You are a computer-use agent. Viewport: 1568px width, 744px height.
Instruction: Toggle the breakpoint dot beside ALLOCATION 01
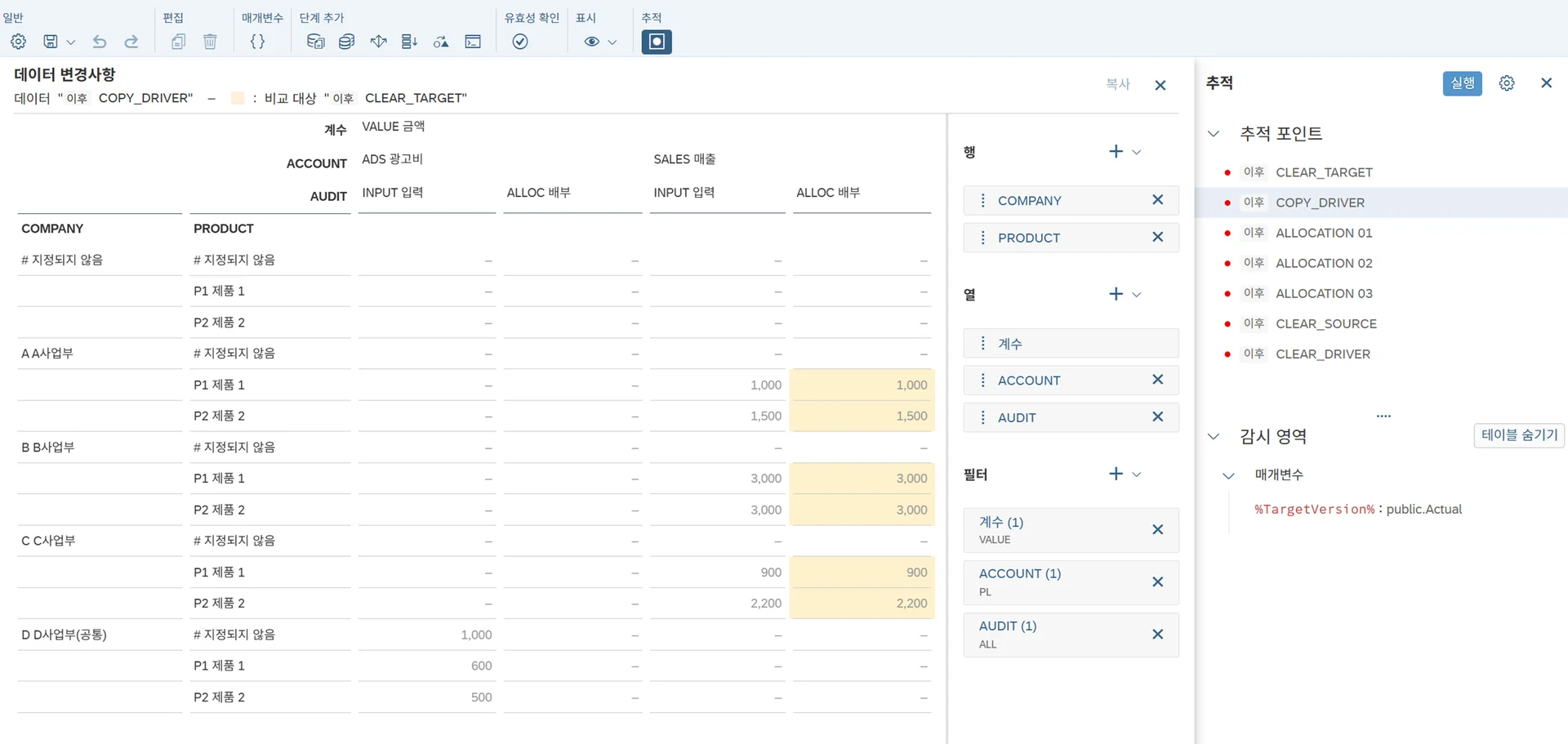click(x=1227, y=234)
